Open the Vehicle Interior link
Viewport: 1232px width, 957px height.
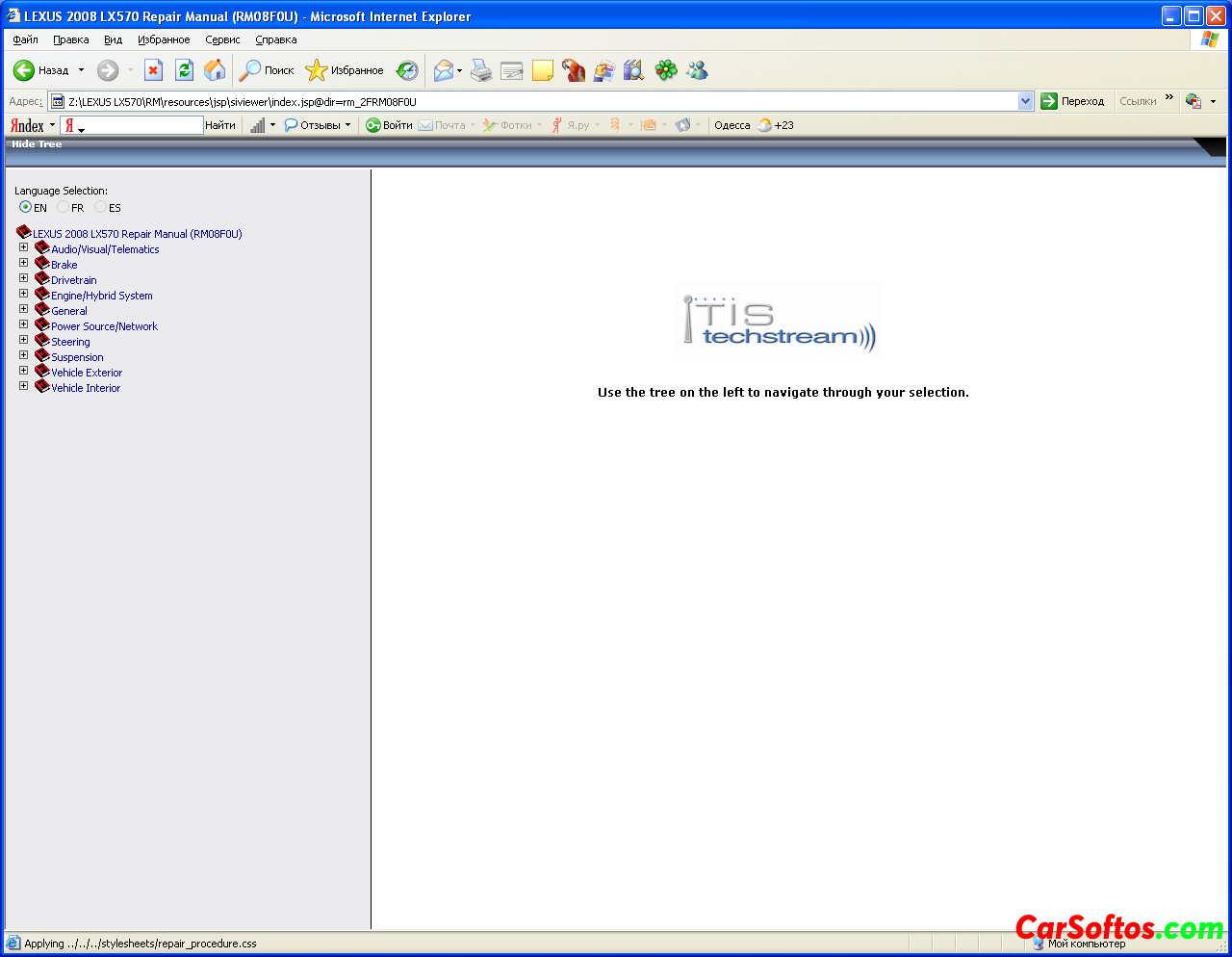point(86,388)
